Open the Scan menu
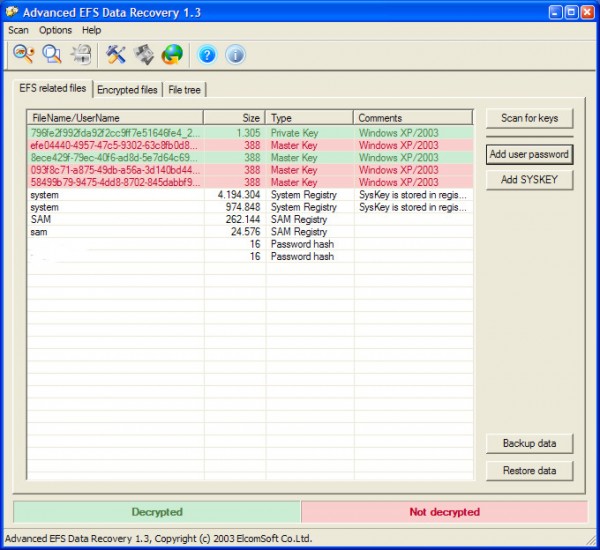 point(18,31)
